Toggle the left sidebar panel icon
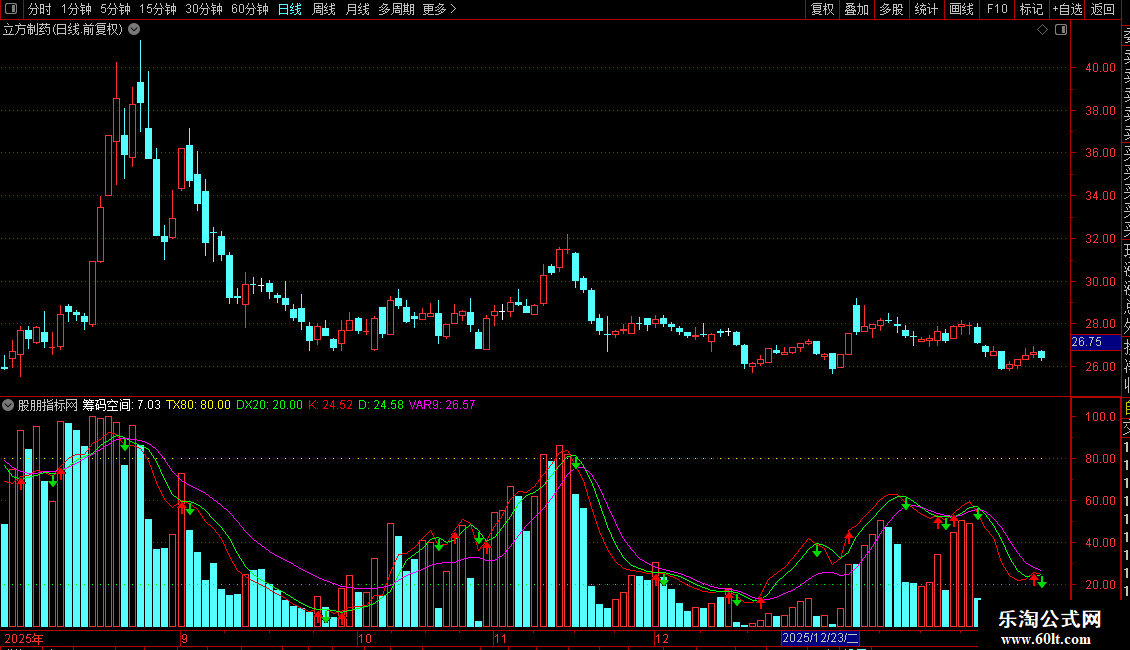1130x650 pixels. coord(11,9)
